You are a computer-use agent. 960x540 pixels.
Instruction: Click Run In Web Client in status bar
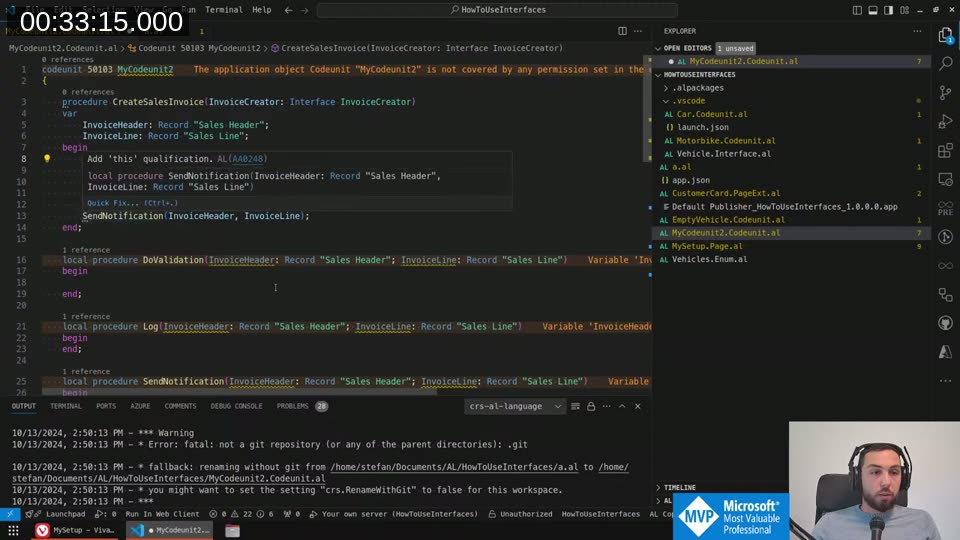click(162, 514)
